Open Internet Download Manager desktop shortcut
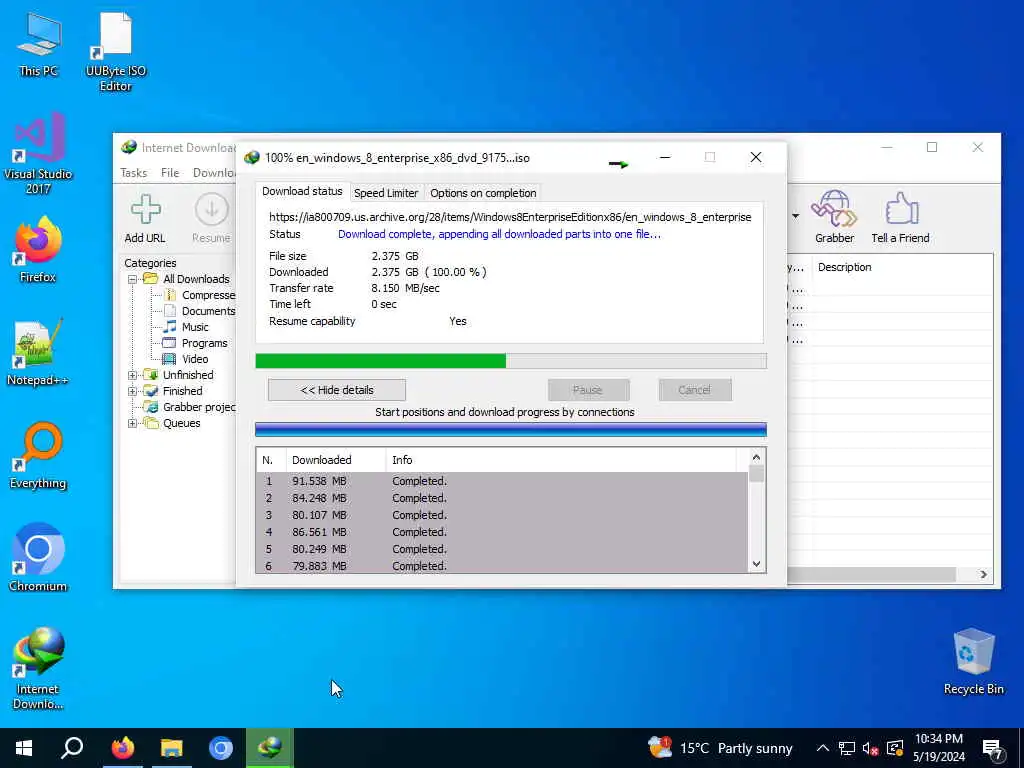The image size is (1024, 768). click(38, 667)
